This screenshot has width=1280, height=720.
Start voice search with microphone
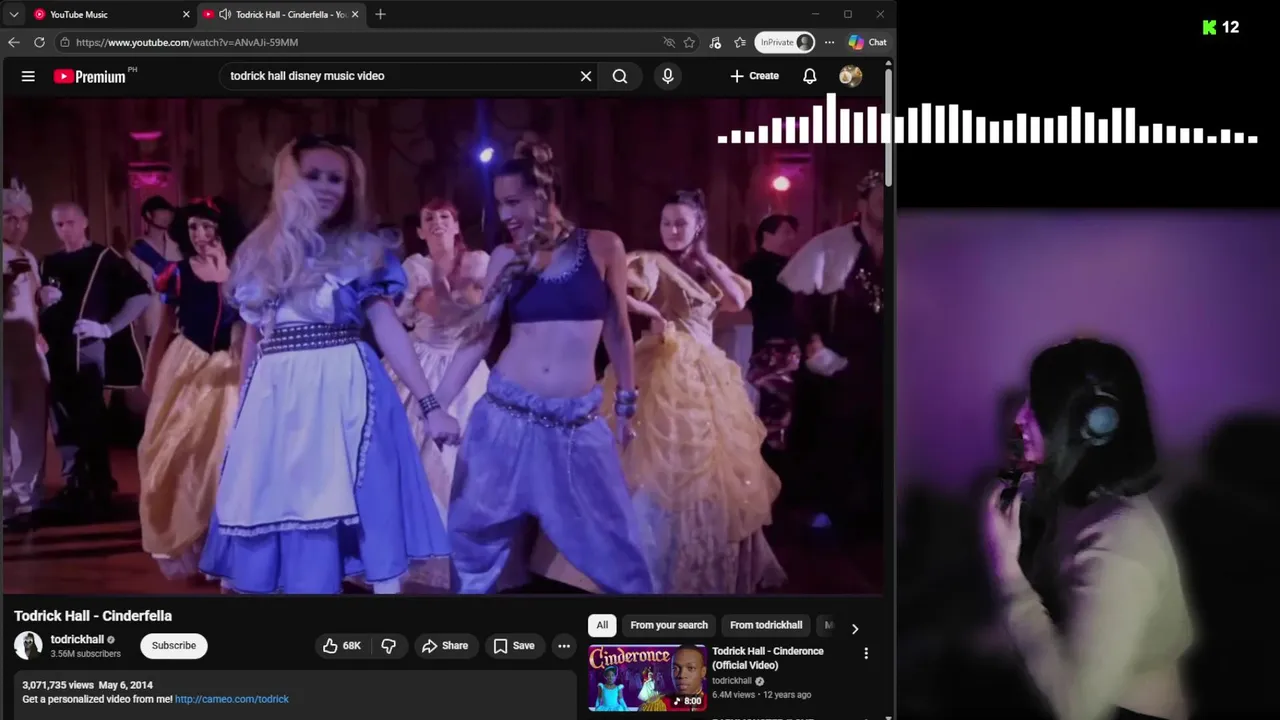pyautogui.click(x=668, y=76)
